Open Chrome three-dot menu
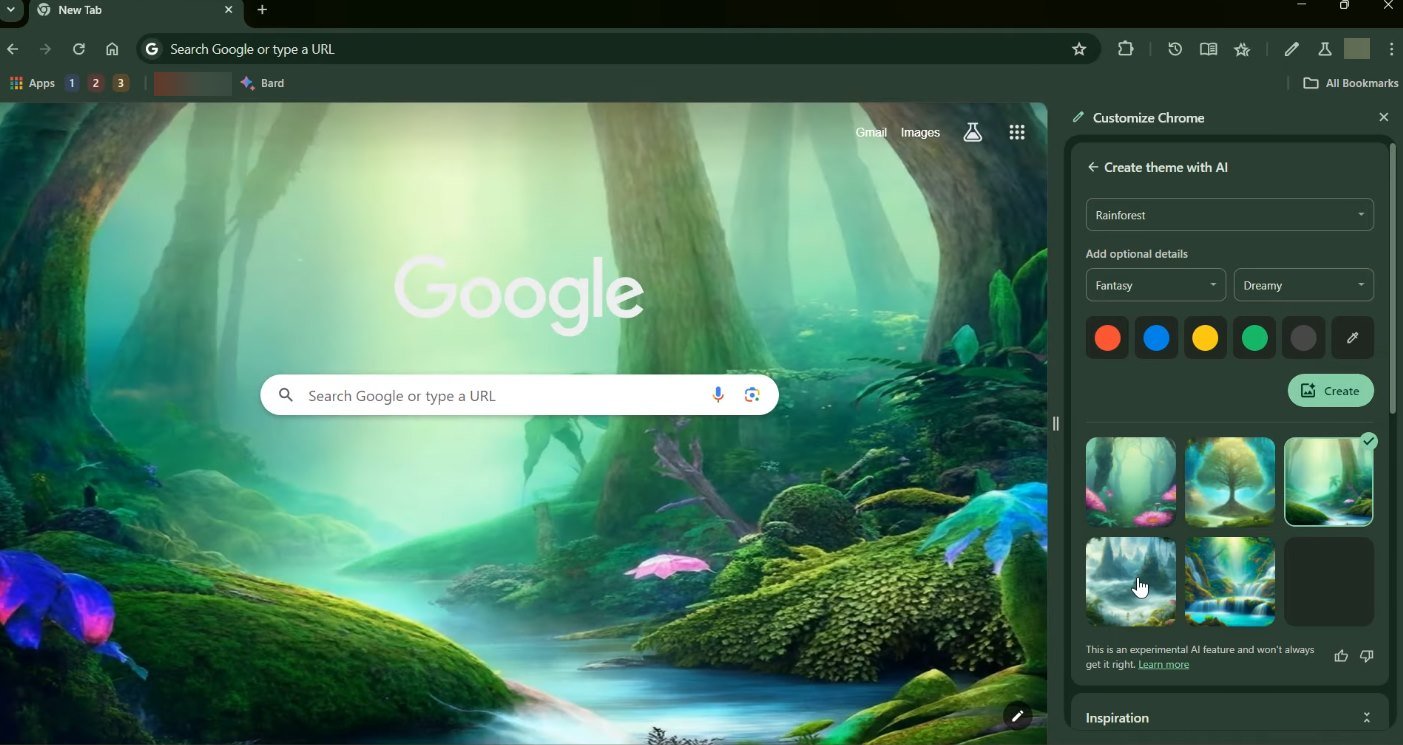1403x745 pixels. [x=1391, y=49]
